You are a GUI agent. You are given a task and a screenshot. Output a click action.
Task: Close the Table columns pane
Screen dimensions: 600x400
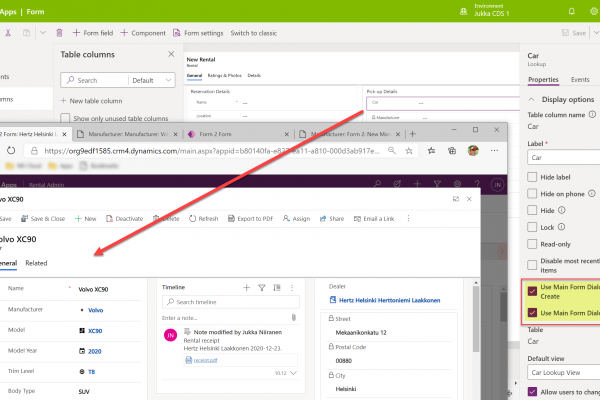[171, 54]
